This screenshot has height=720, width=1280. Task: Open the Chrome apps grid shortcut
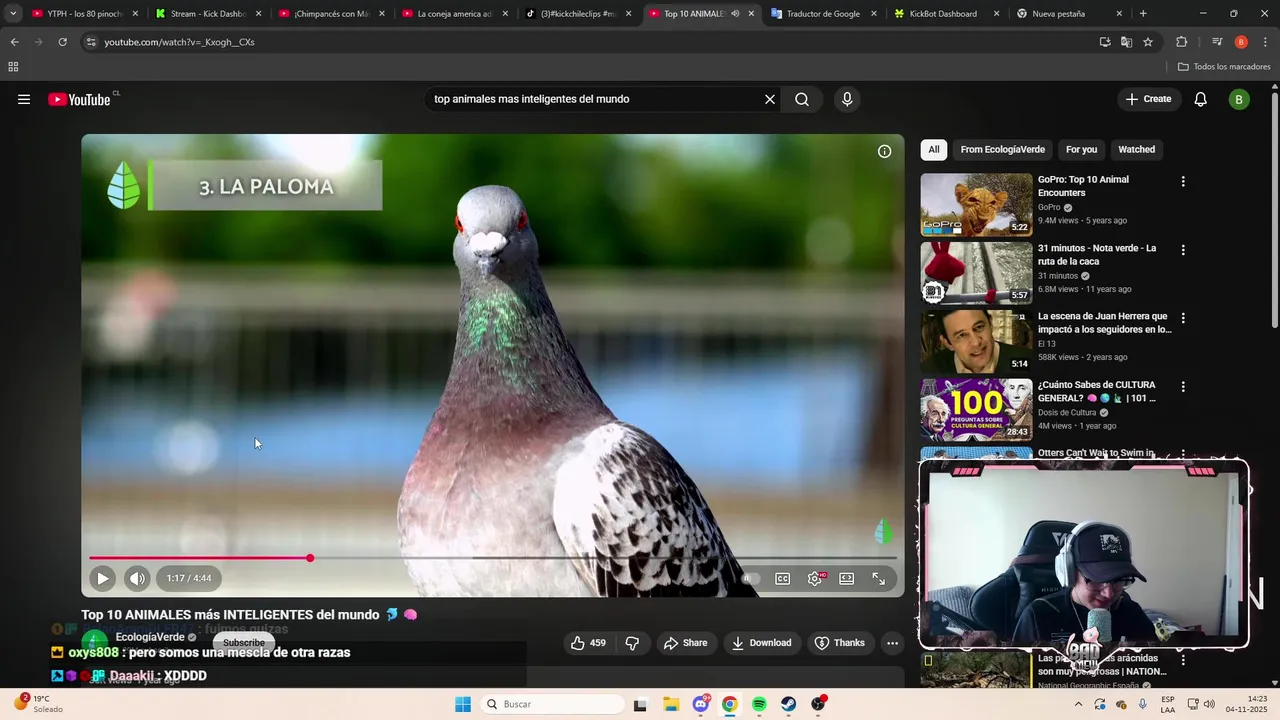(13, 67)
